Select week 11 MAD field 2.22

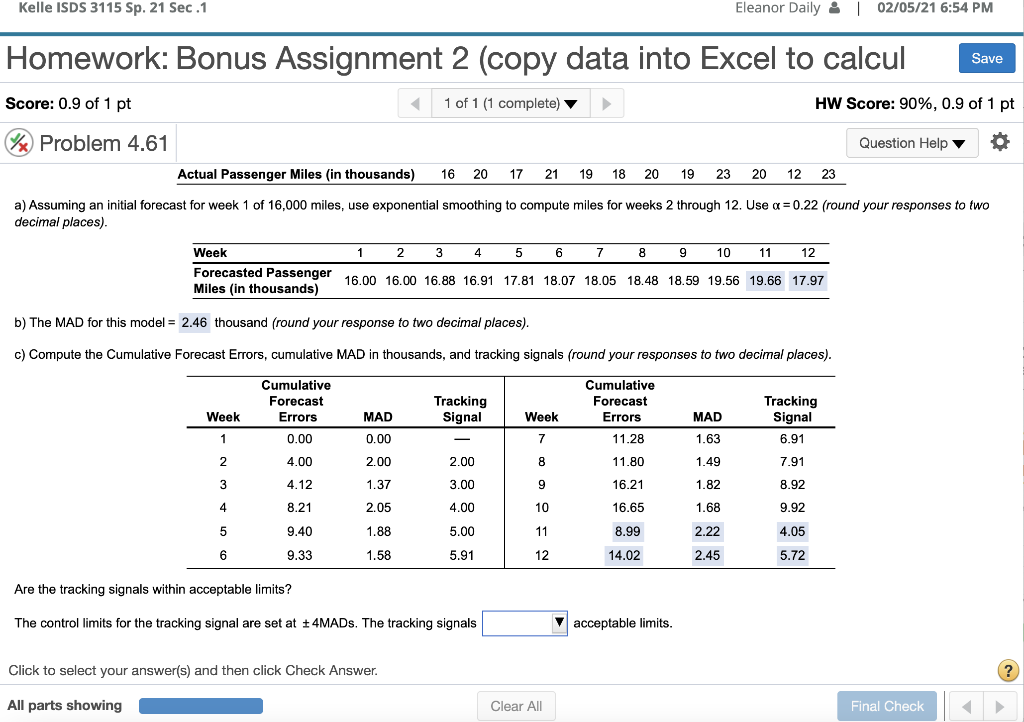[707, 531]
